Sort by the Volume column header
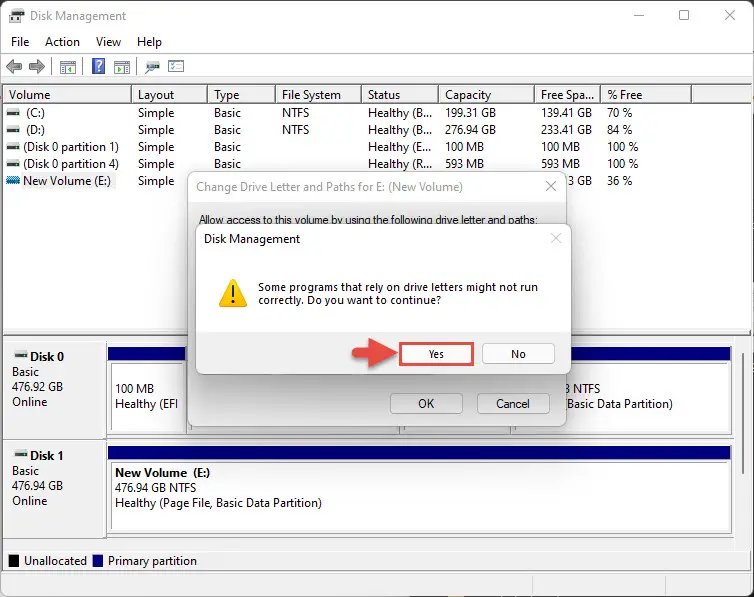 pyautogui.click(x=67, y=95)
